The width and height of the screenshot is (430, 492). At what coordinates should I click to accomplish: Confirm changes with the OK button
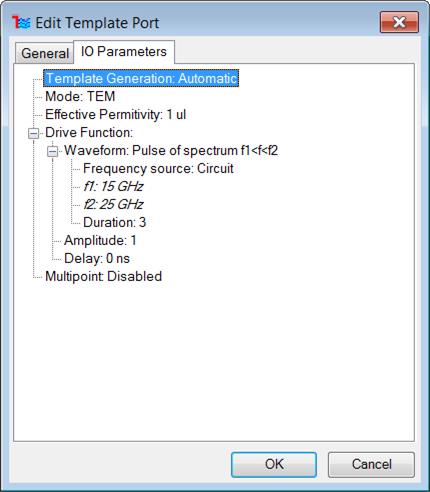click(274, 464)
